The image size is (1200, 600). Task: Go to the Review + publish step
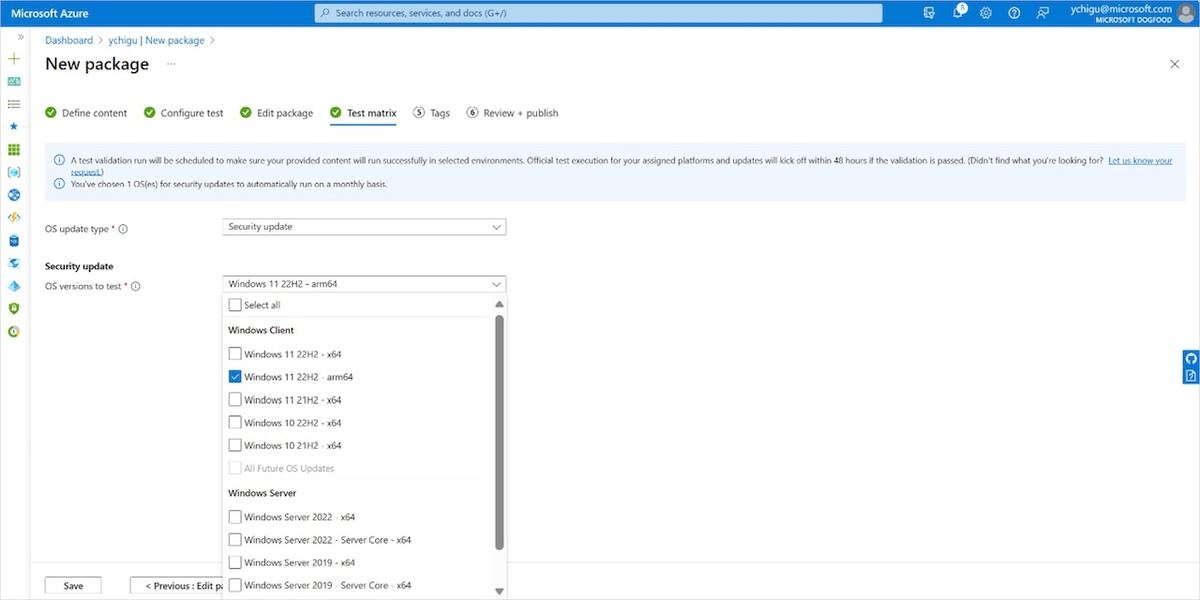512,113
